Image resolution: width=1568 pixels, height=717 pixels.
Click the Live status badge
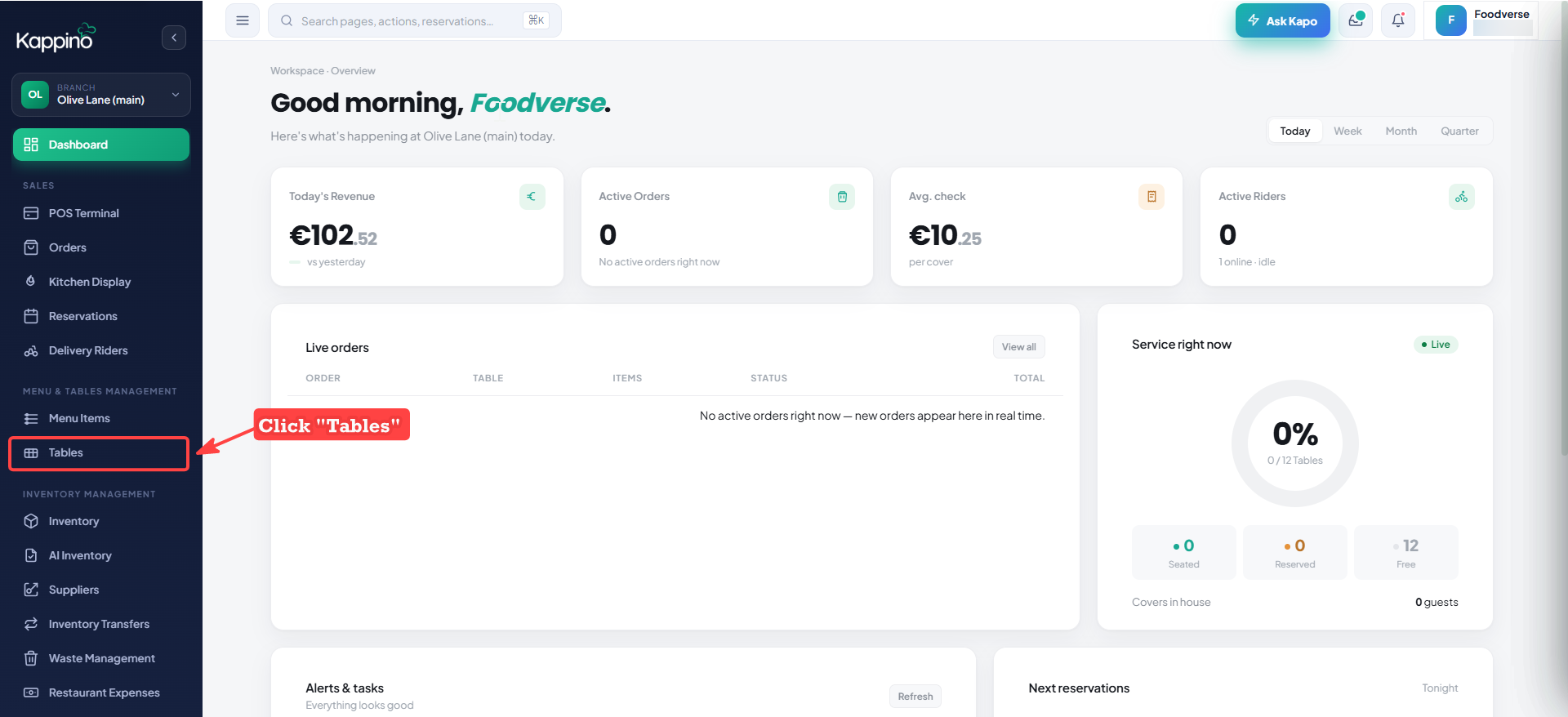tap(1436, 345)
